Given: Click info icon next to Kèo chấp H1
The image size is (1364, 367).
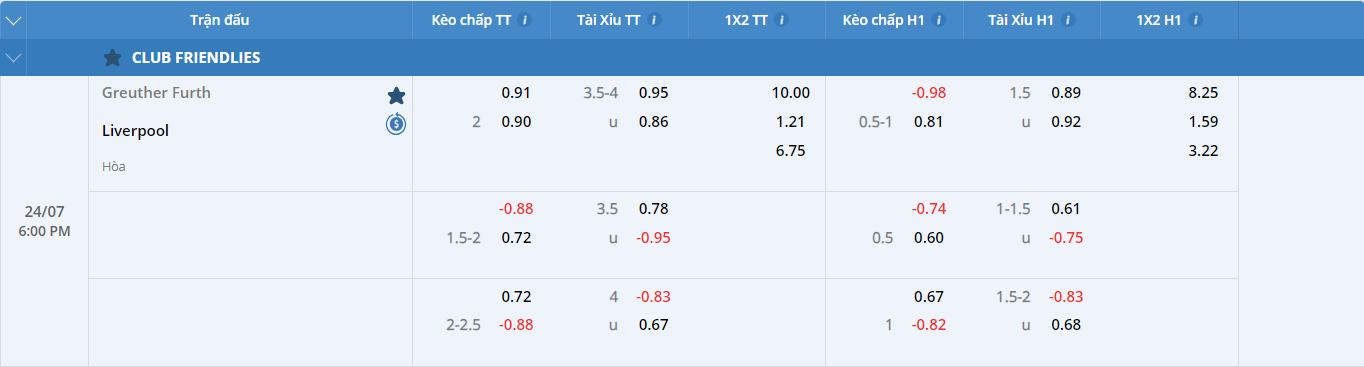Looking at the screenshot, I should 939,20.
